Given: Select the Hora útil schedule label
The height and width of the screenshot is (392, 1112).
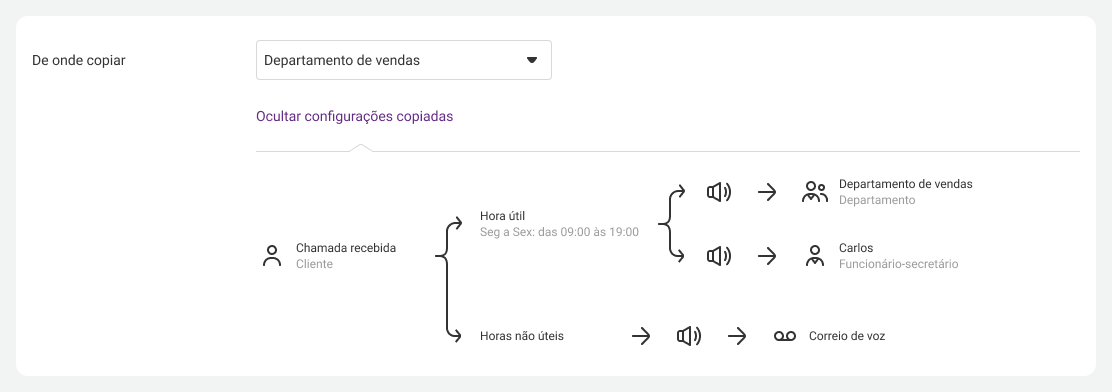Looking at the screenshot, I should coord(560,224).
